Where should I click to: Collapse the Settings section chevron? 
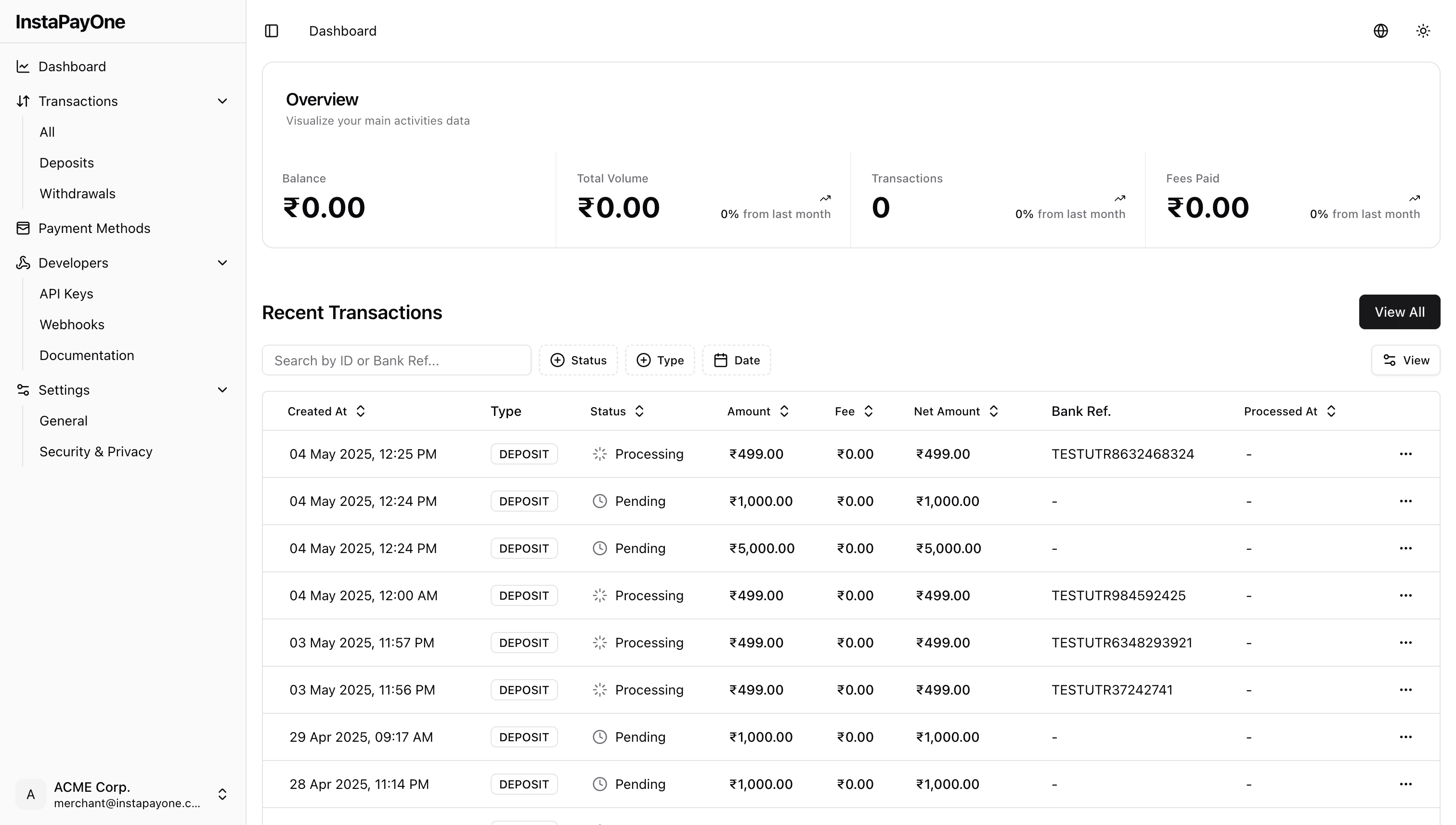[x=222, y=390]
